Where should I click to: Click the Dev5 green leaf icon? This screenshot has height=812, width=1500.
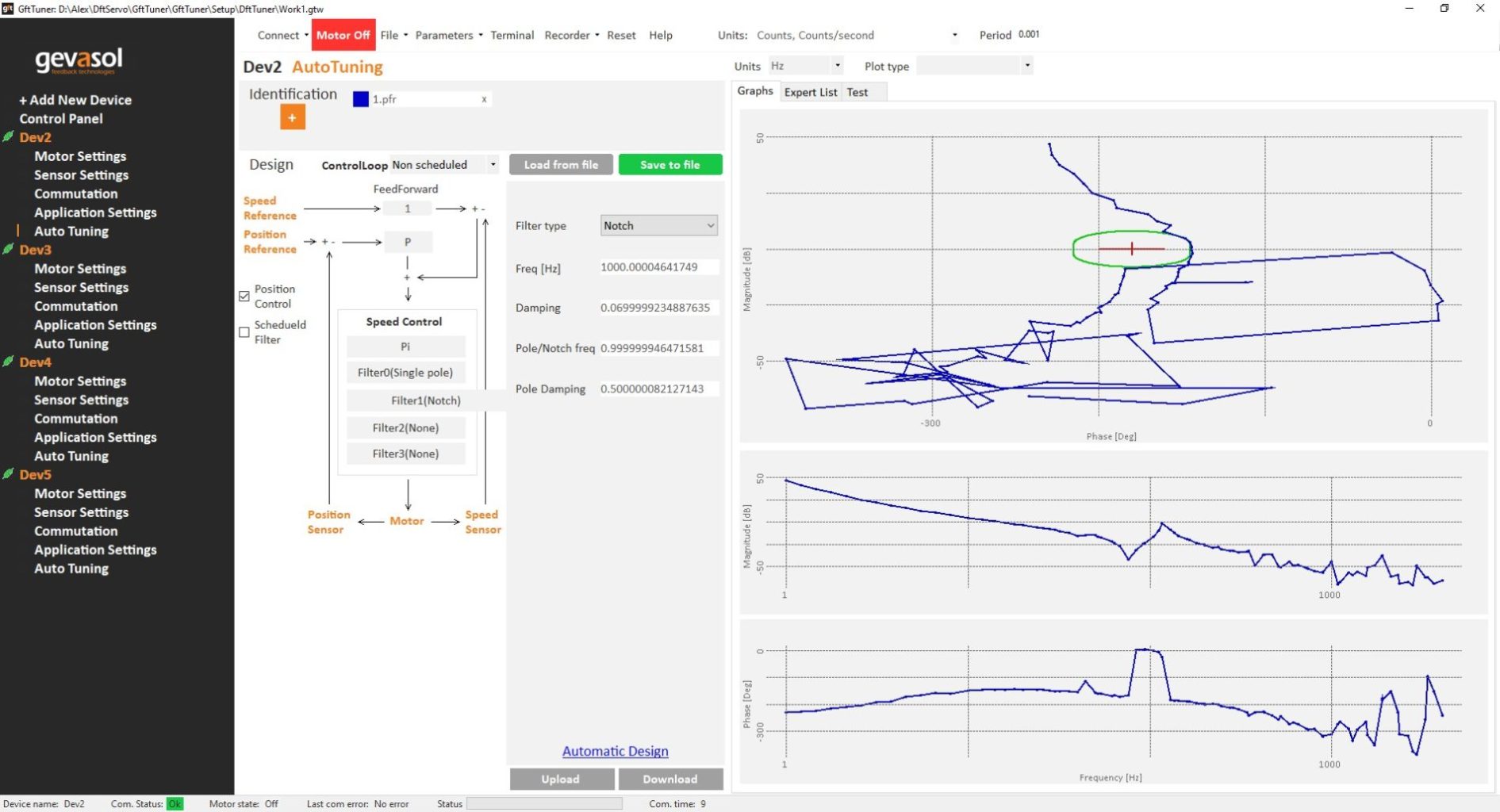point(9,474)
